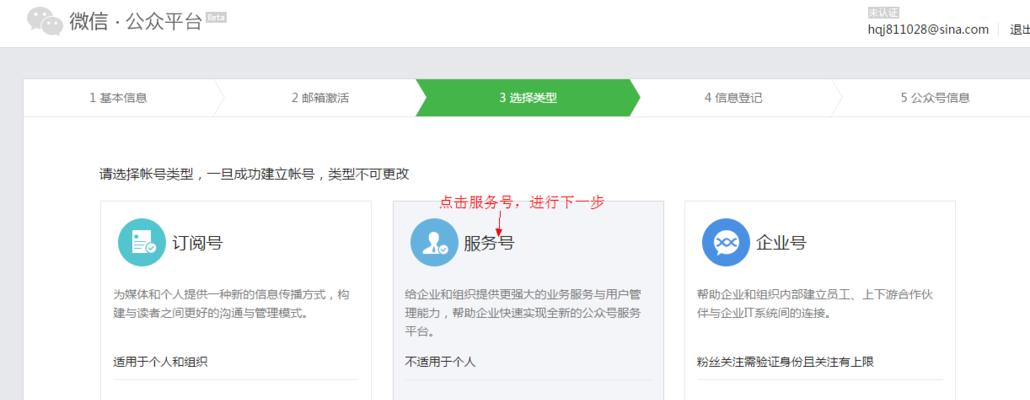This screenshot has width=1030, height=400.
Task: Click the 企业号 description about 企业IT系统
Action: pyautogui.click(x=815, y=303)
